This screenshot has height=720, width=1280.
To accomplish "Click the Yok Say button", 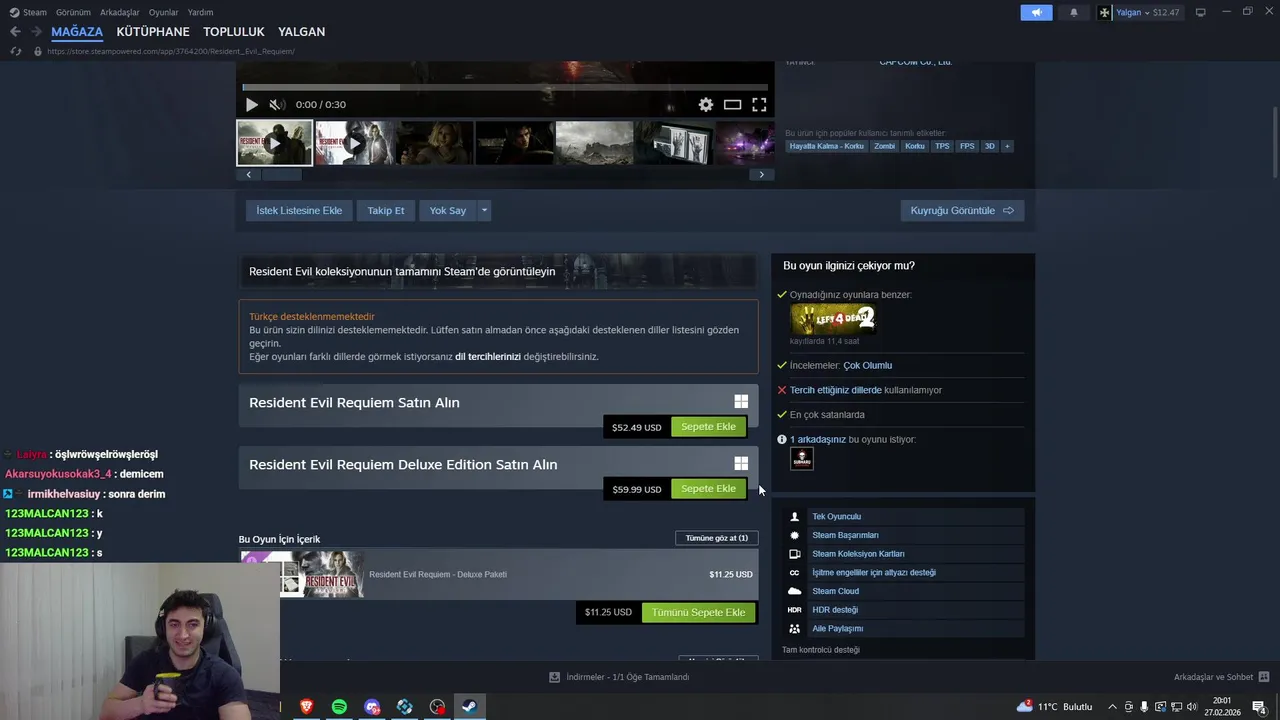I will (448, 210).
